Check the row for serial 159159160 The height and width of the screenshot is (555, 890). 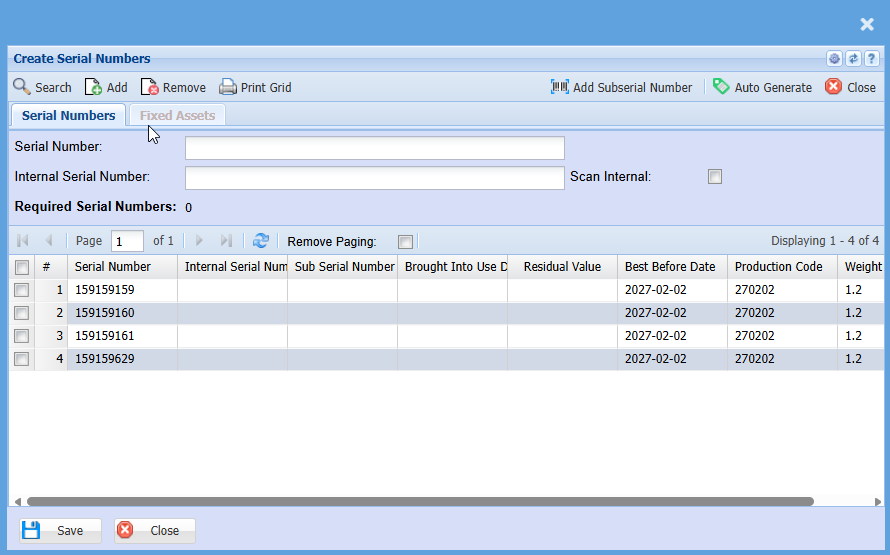click(21, 313)
